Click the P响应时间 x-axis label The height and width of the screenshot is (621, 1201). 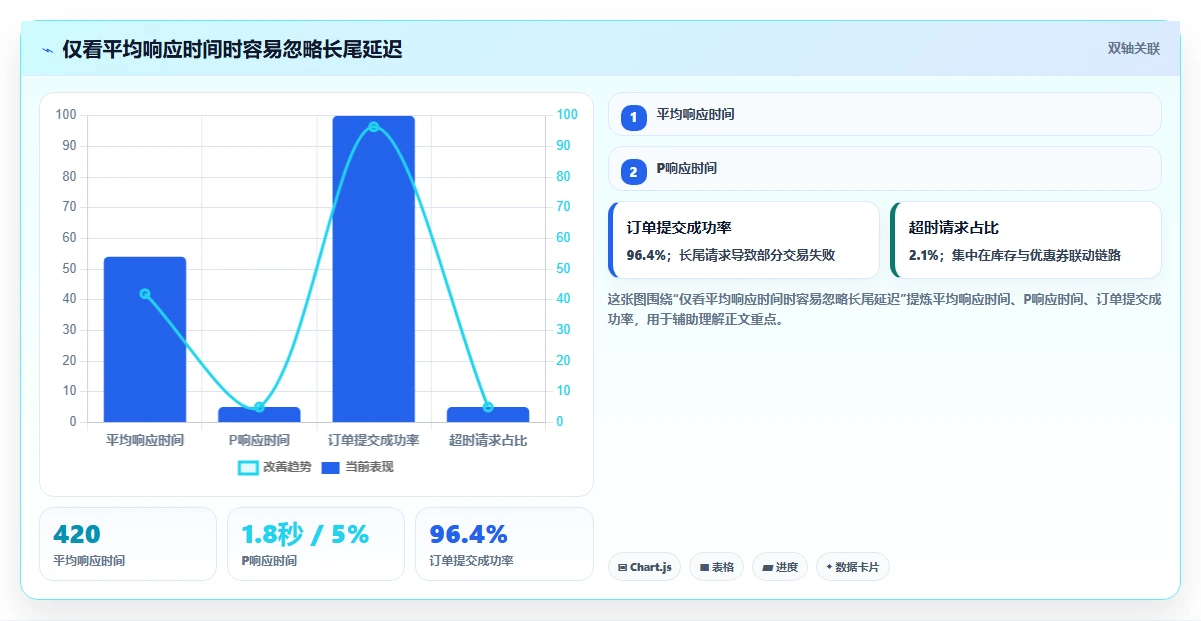(x=259, y=440)
